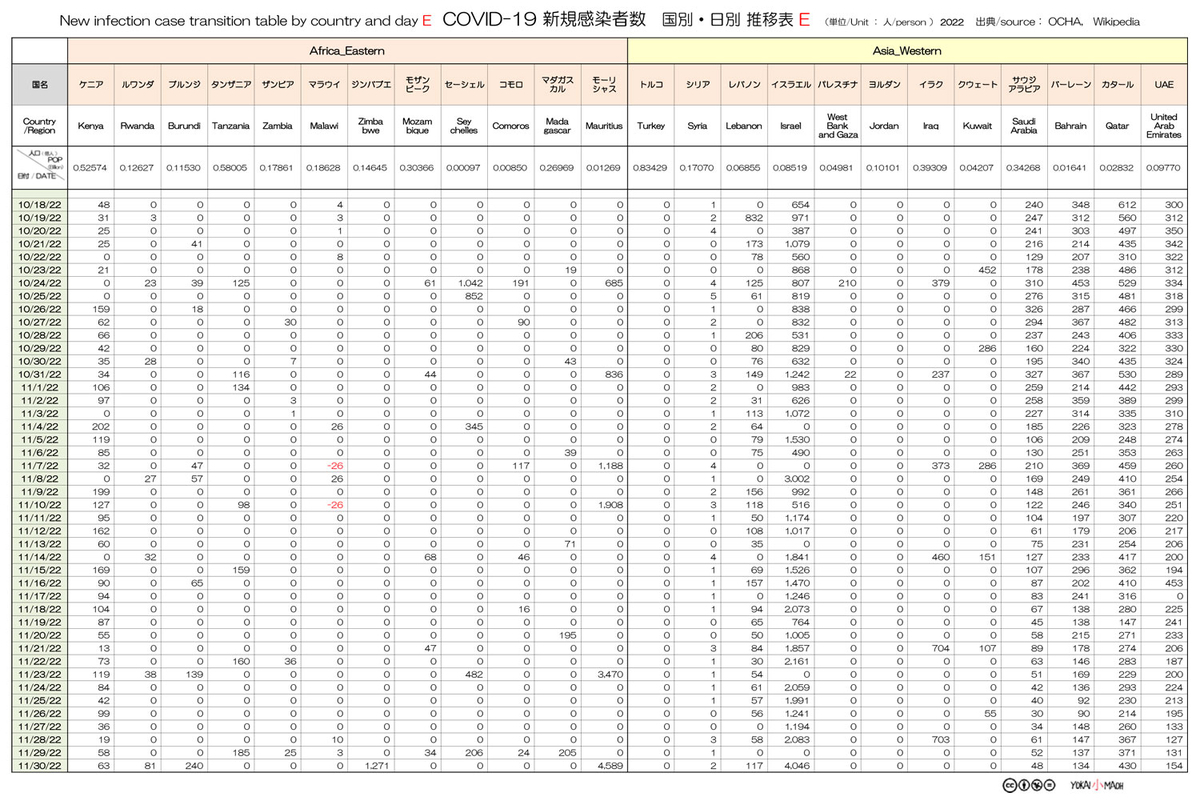
Task: Click the COVID-19 新規感染者数 page title
Action: coord(544,20)
